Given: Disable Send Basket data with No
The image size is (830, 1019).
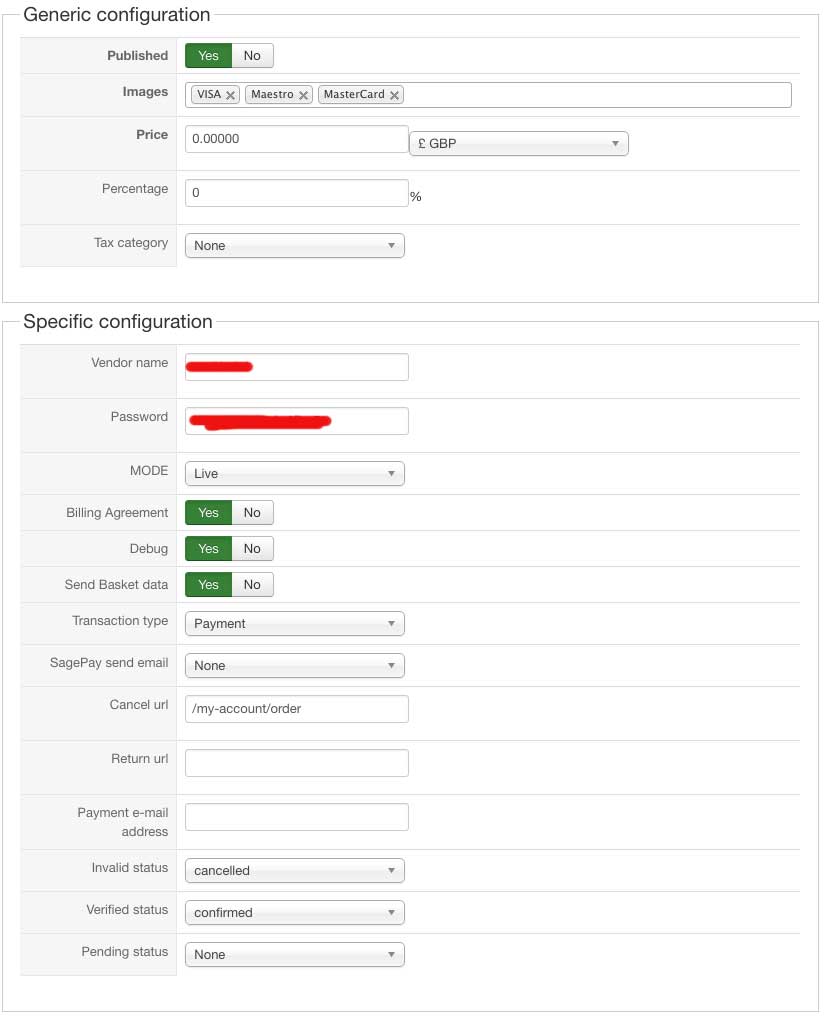Looking at the screenshot, I should (252, 585).
